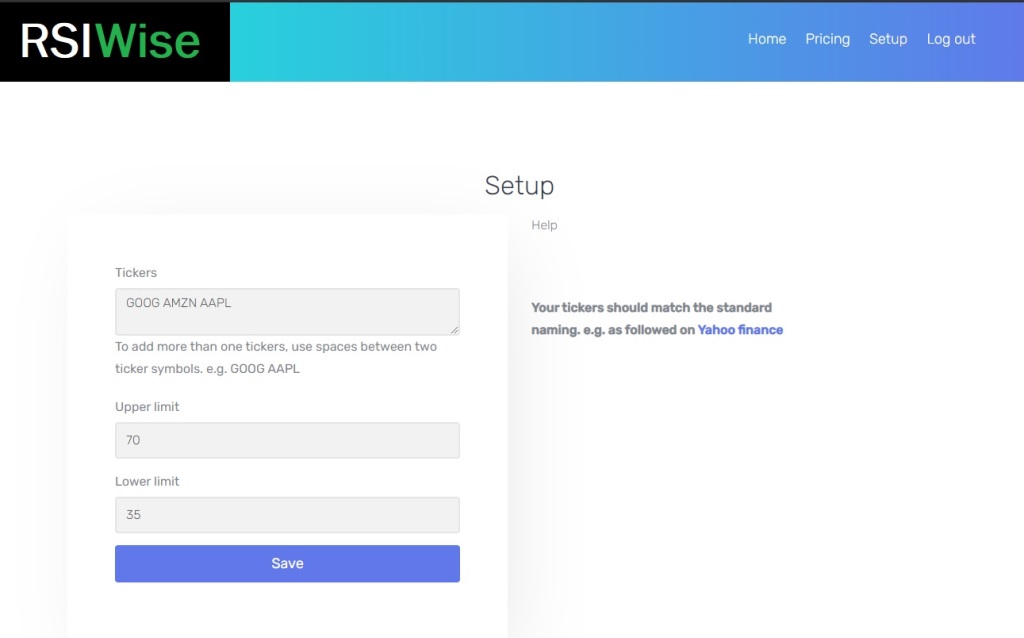Click the Setup page heading
Screen dimensions: 1024x638
coord(519,185)
